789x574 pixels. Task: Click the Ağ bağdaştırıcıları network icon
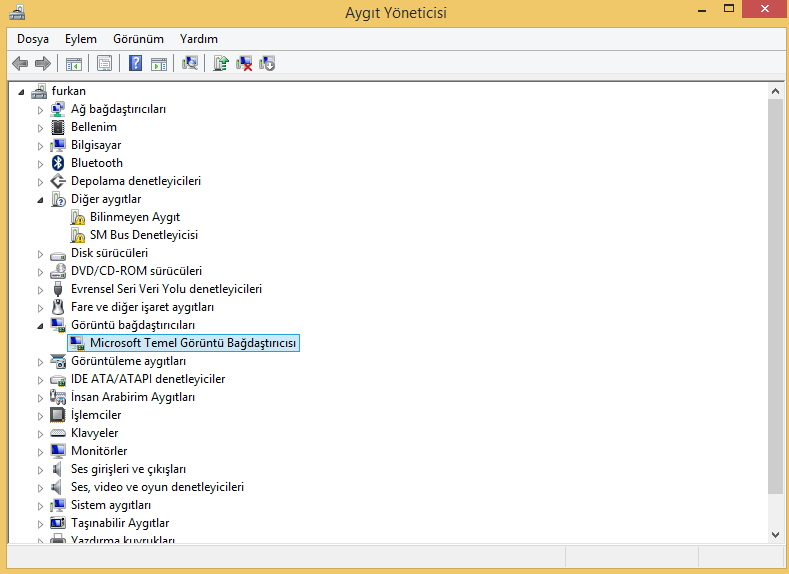click(x=58, y=109)
